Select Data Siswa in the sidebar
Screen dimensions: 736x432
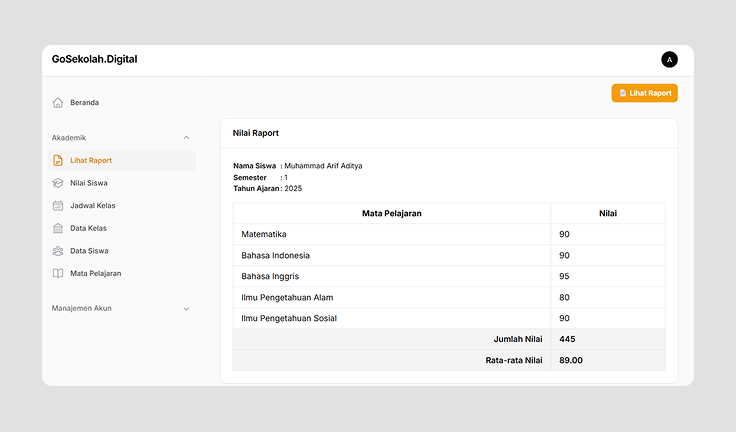pyautogui.click(x=89, y=251)
